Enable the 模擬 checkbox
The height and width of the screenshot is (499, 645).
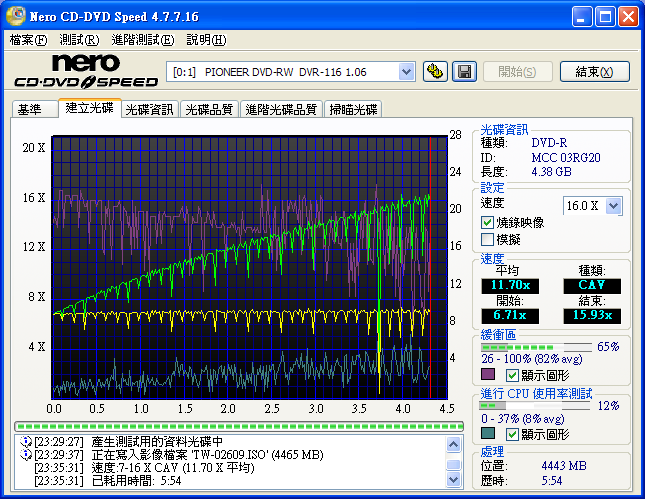tap(488, 239)
